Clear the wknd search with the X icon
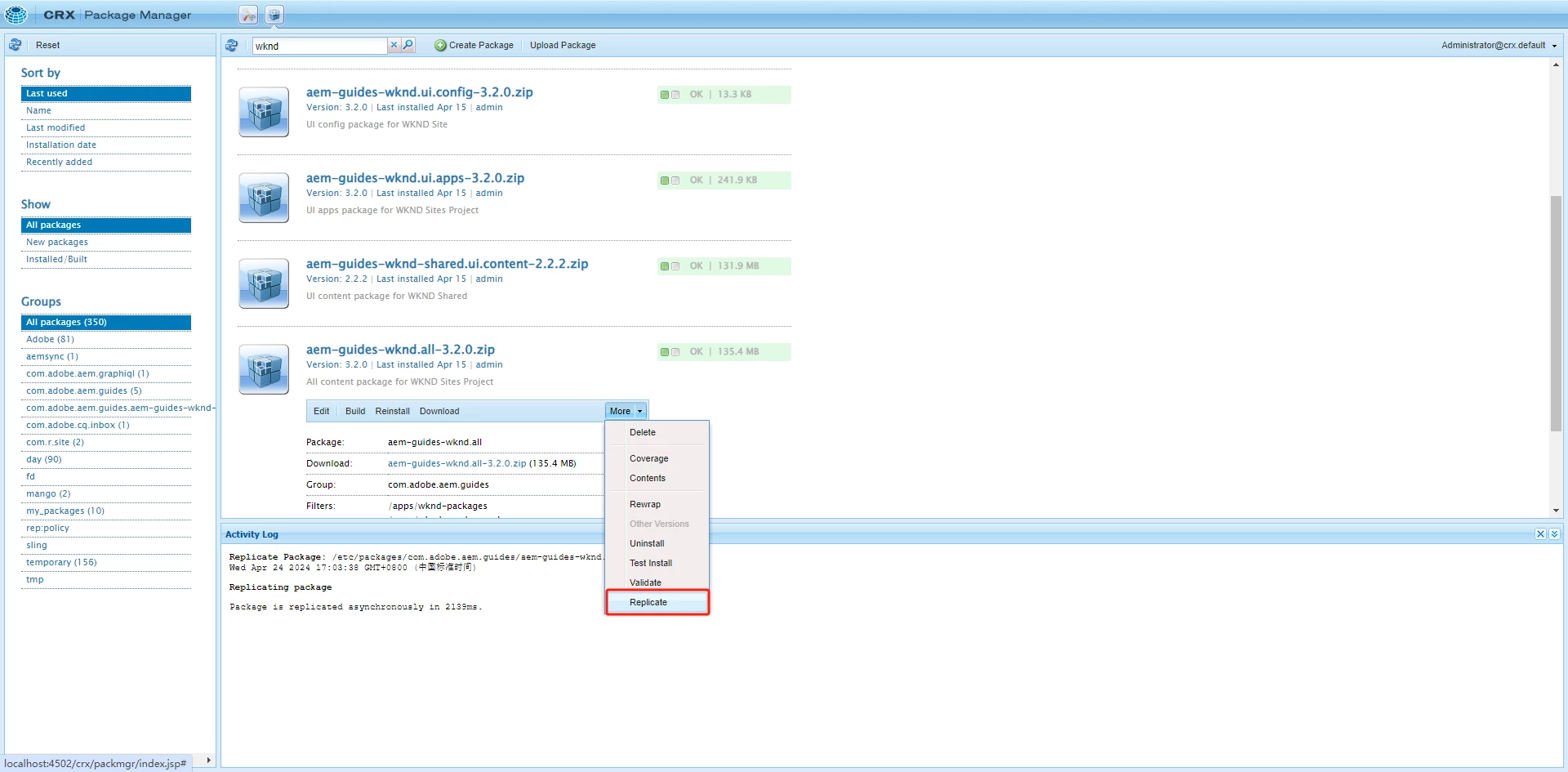This screenshot has height=772, width=1568. (x=394, y=45)
